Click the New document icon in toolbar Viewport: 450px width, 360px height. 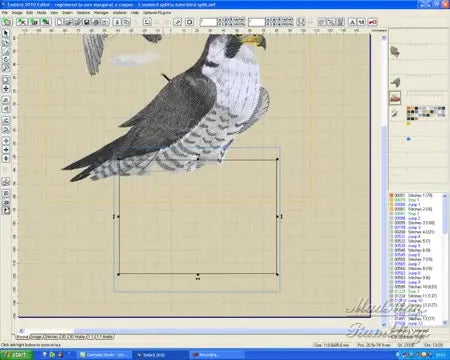coord(59,22)
